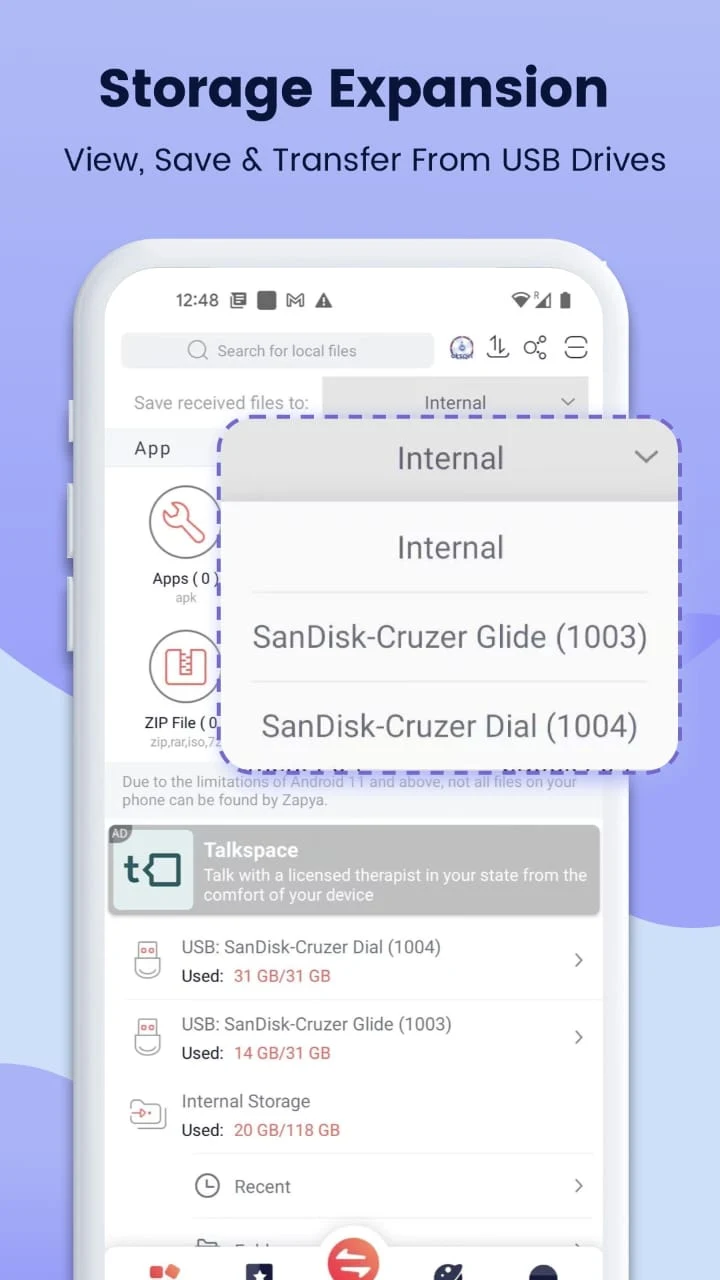Image resolution: width=720 pixels, height=1280 pixels.
Task: Expand the Recent row chevron
Action: coord(578,1185)
